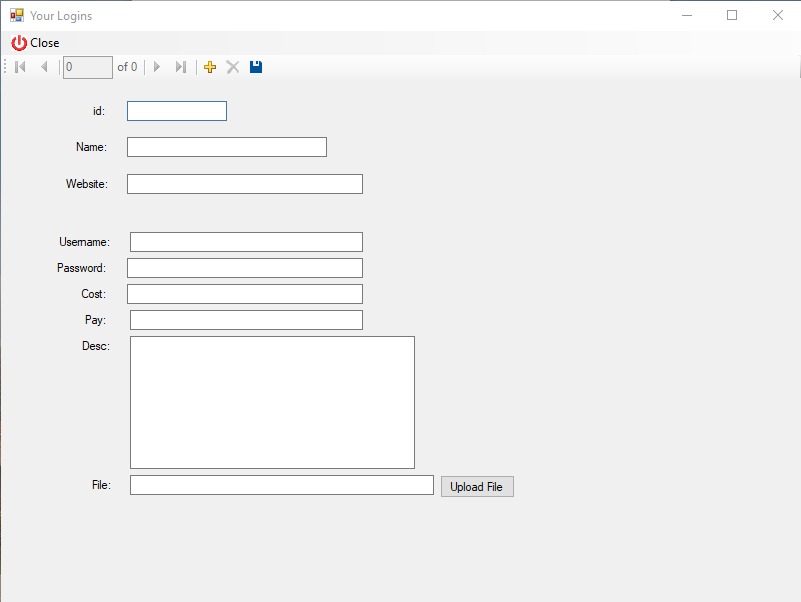Move to the next record
The image size is (801, 602).
pos(157,67)
